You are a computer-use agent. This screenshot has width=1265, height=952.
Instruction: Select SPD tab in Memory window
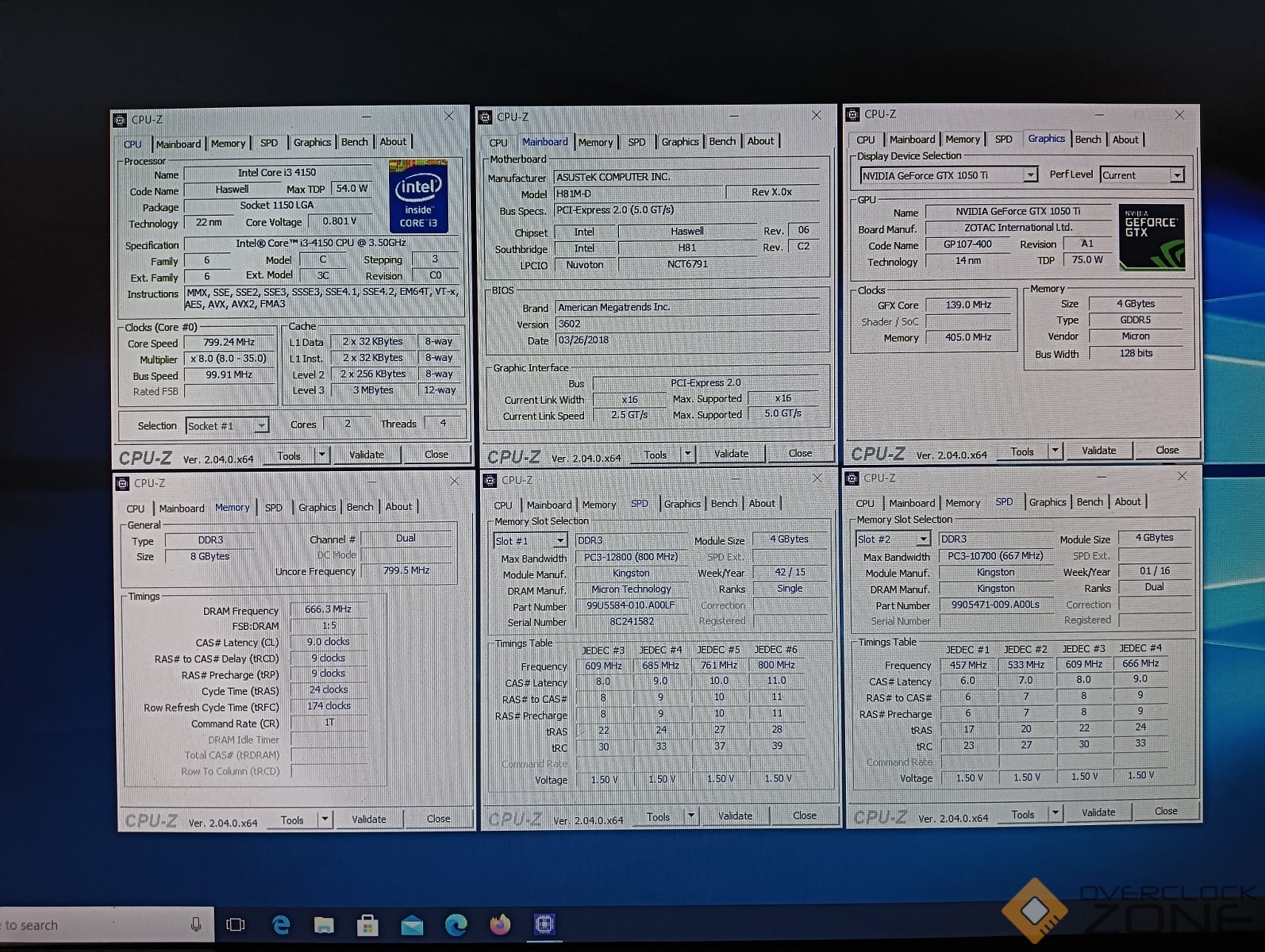click(274, 507)
